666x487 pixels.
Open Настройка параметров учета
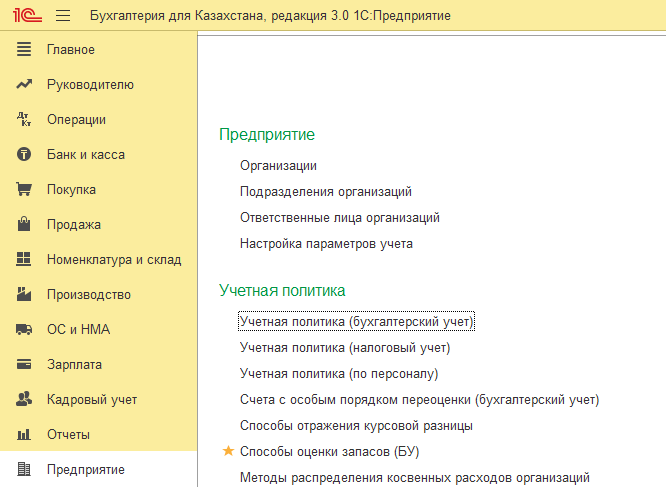326,244
